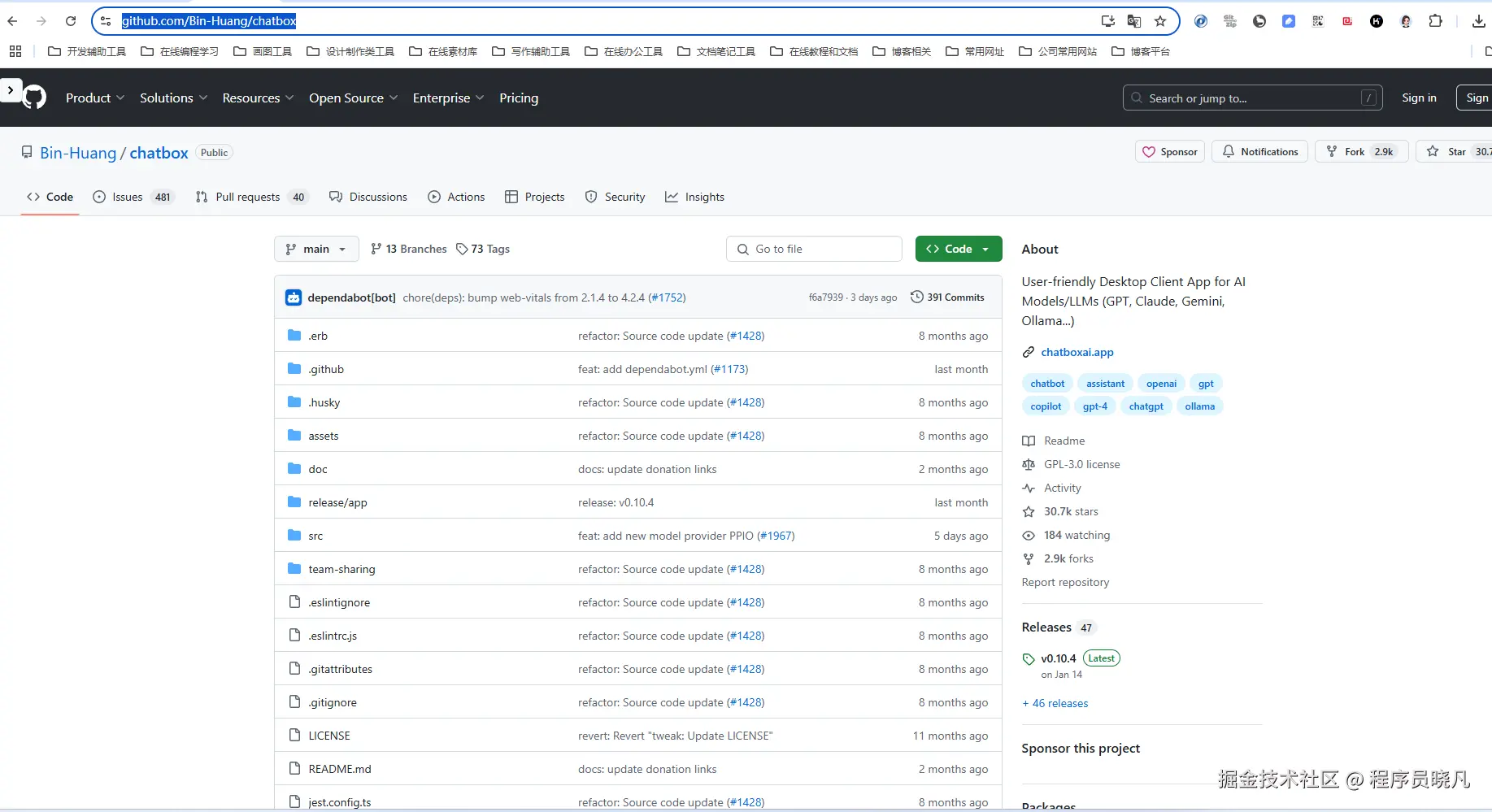The height and width of the screenshot is (812, 1492).
Task: Click the Sponsor heart button
Action: tap(1170, 152)
